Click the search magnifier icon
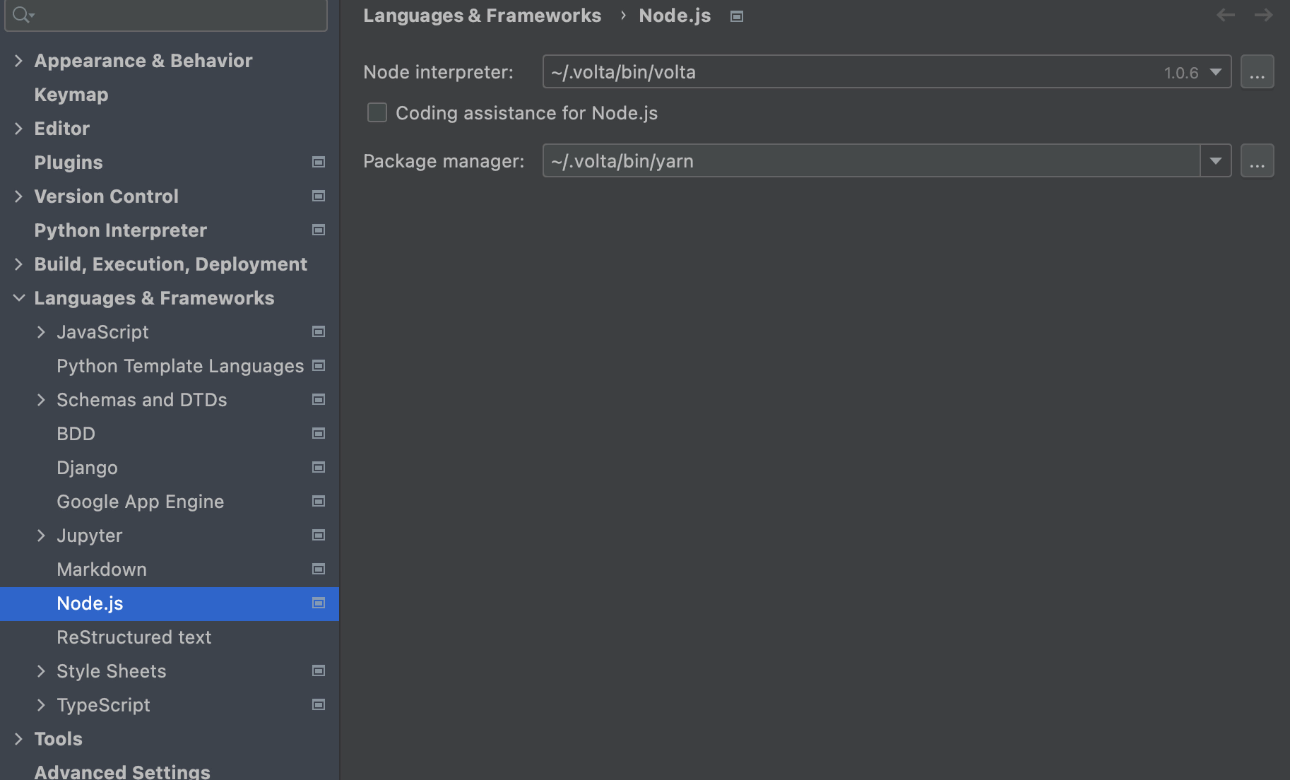Screen dimensions: 1290x780 click(x=22, y=15)
